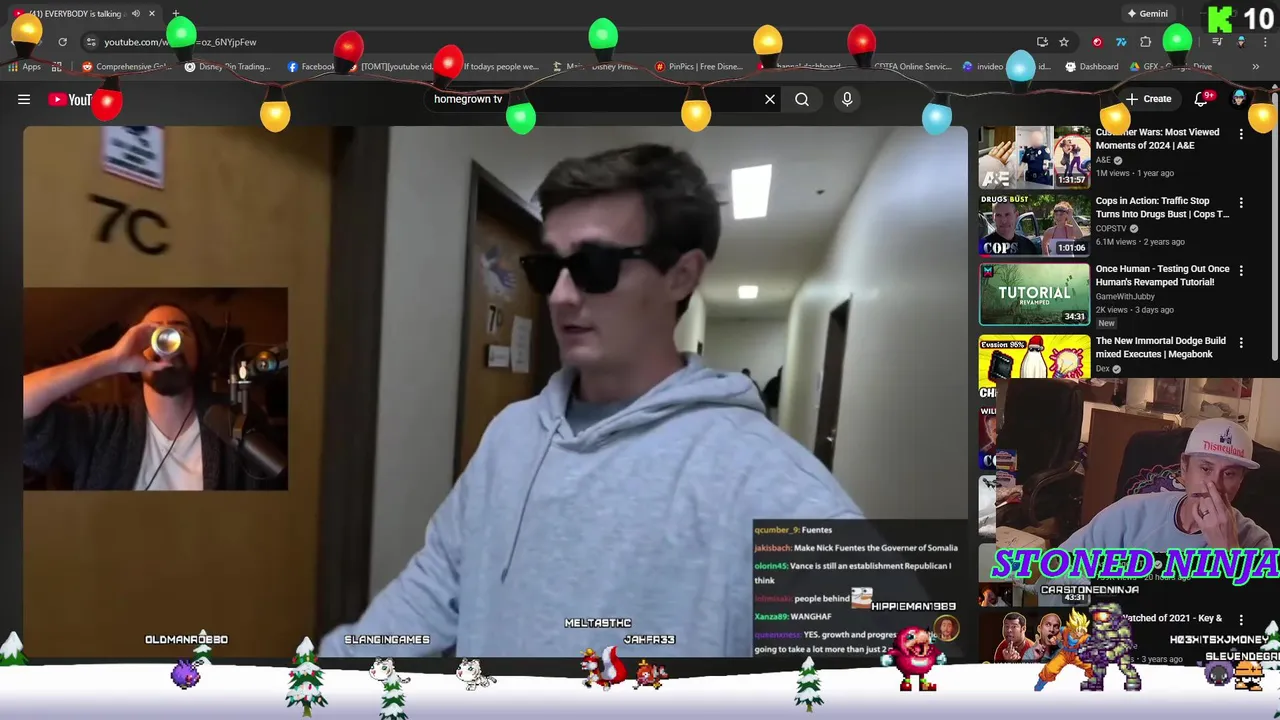Open the Gemini button in Chrome
Viewport: 1280px width, 720px height.
1147,14
